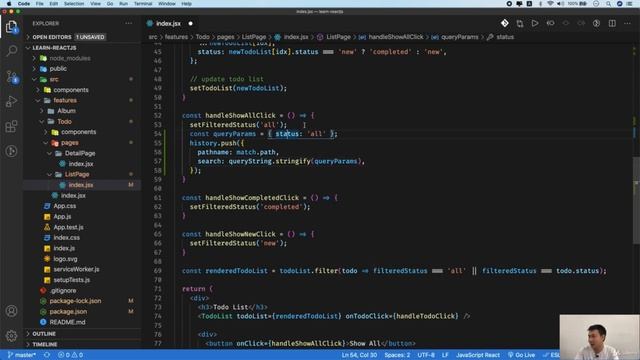The image size is (640, 360).
Task: Collapse the features folder
Action: tap(64, 100)
